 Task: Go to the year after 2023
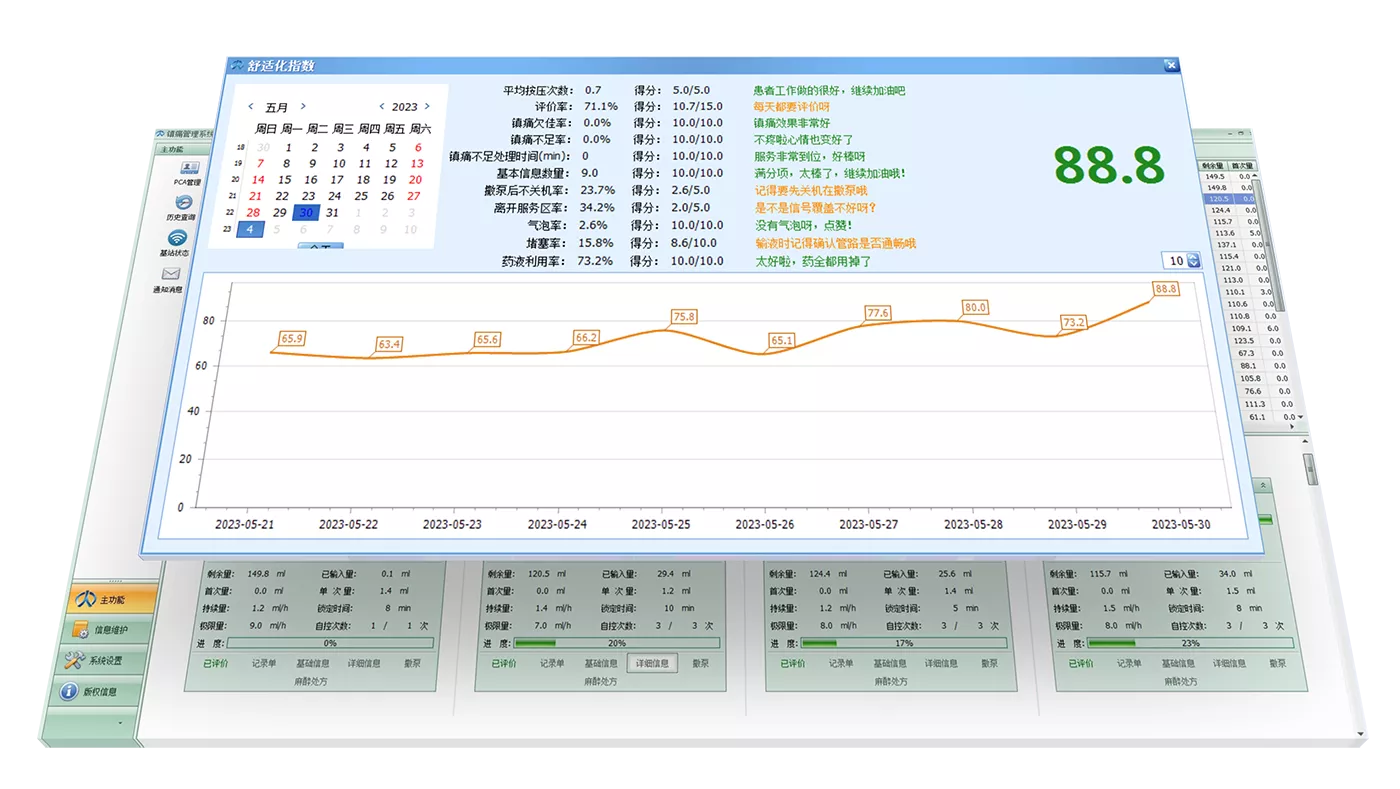[427, 107]
